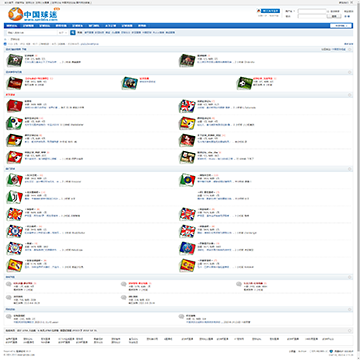Collapse the first forum category section
The width and height of the screenshot is (360, 360).
[350, 49]
